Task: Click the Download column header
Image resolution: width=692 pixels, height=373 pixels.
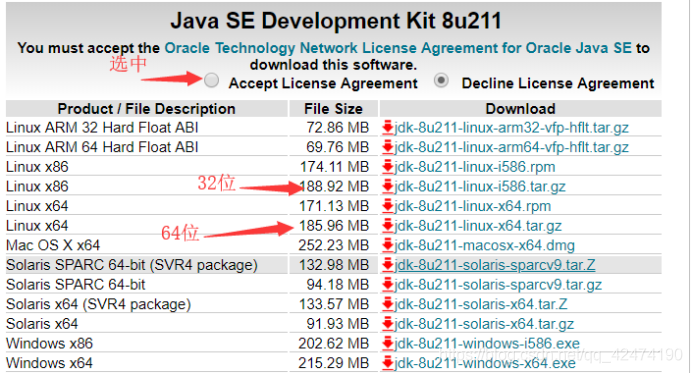Action: [520, 109]
